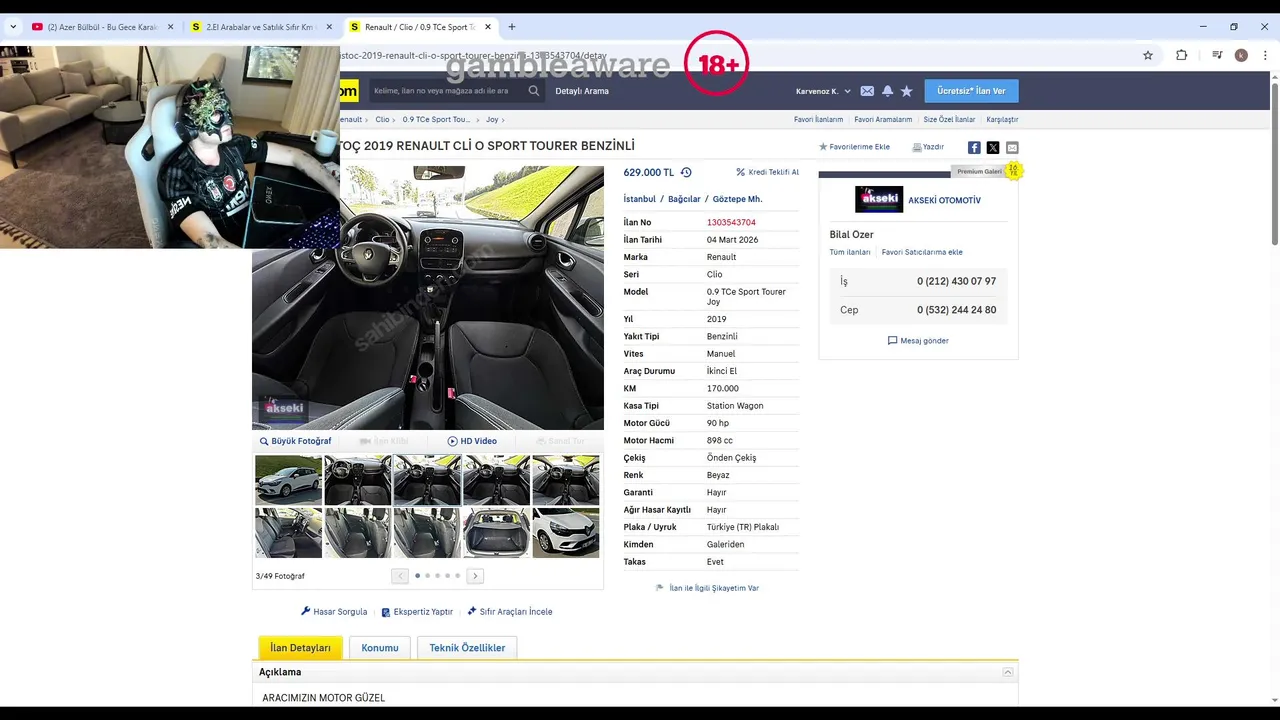Open AKSEKİ OTOMOTİV store name link
The width and height of the screenshot is (1280, 720).
[x=944, y=200]
